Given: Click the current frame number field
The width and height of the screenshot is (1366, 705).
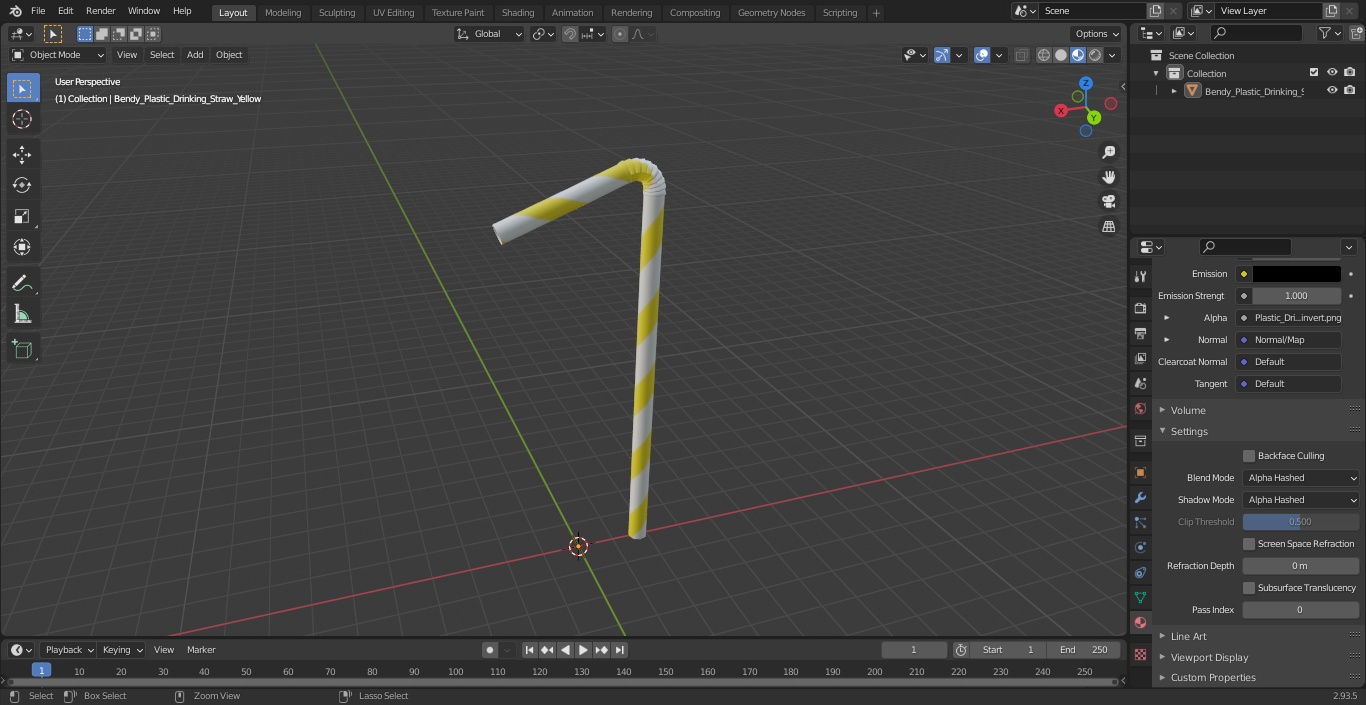Looking at the screenshot, I should 914,650.
